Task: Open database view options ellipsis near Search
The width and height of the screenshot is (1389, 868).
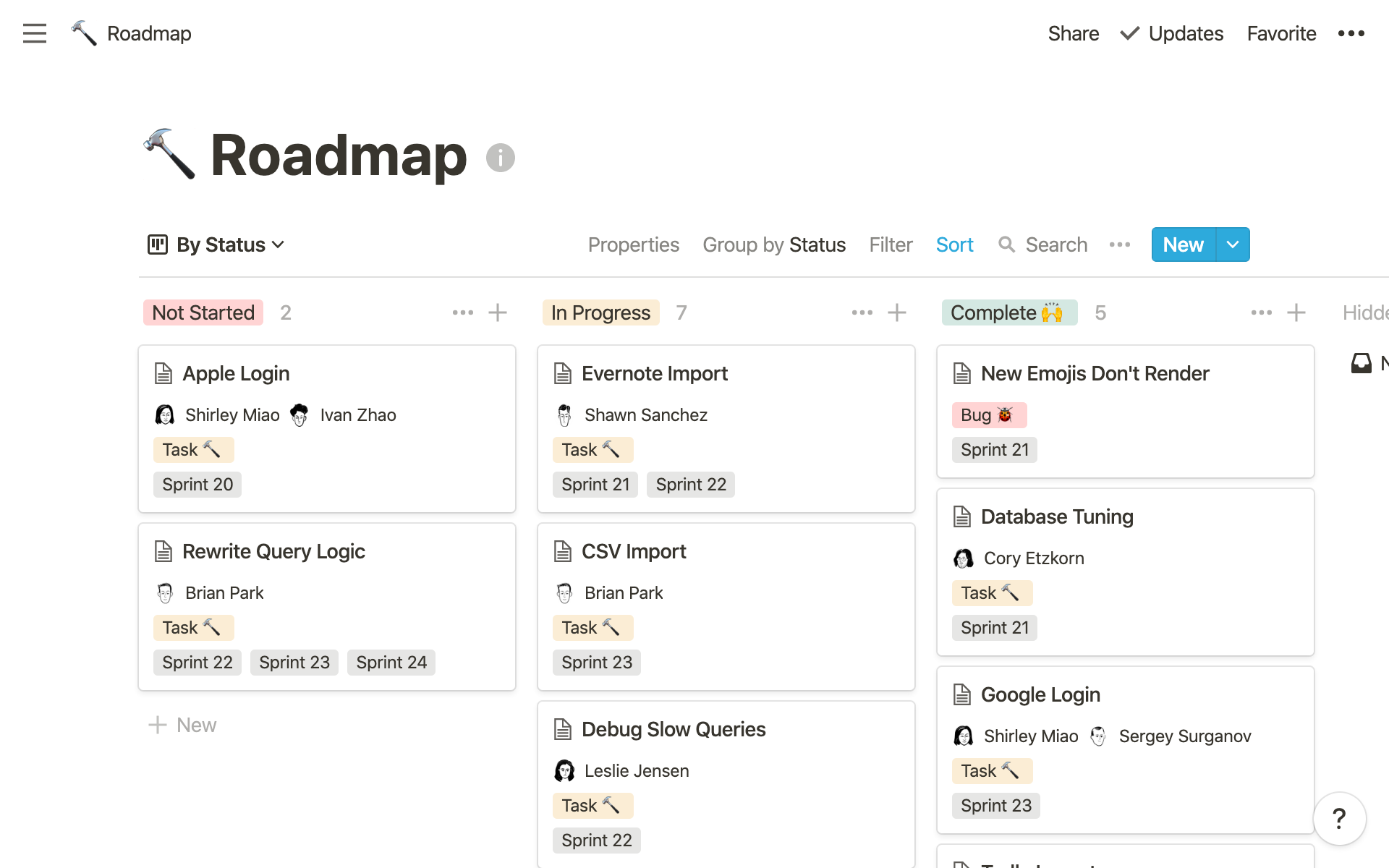Action: [1119, 244]
